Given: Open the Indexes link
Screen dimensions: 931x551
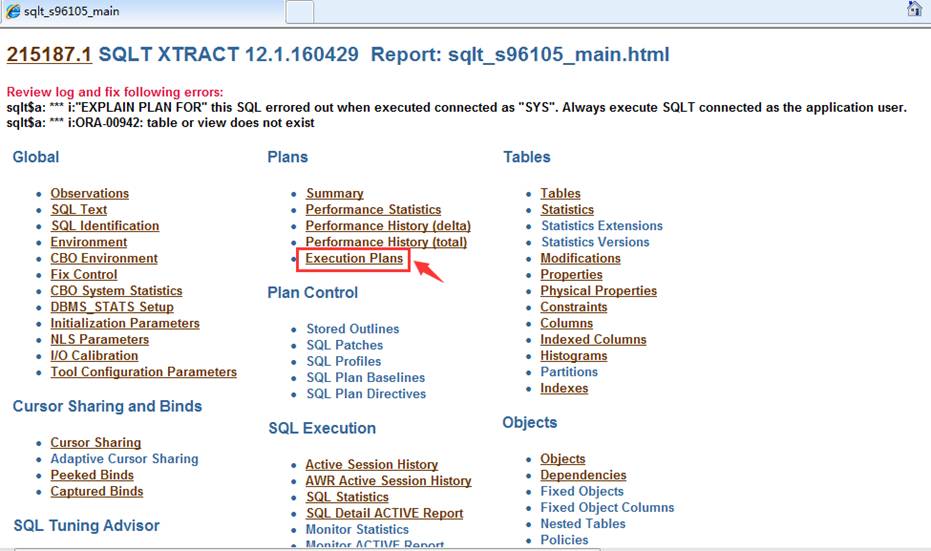Looking at the screenshot, I should click(564, 388).
